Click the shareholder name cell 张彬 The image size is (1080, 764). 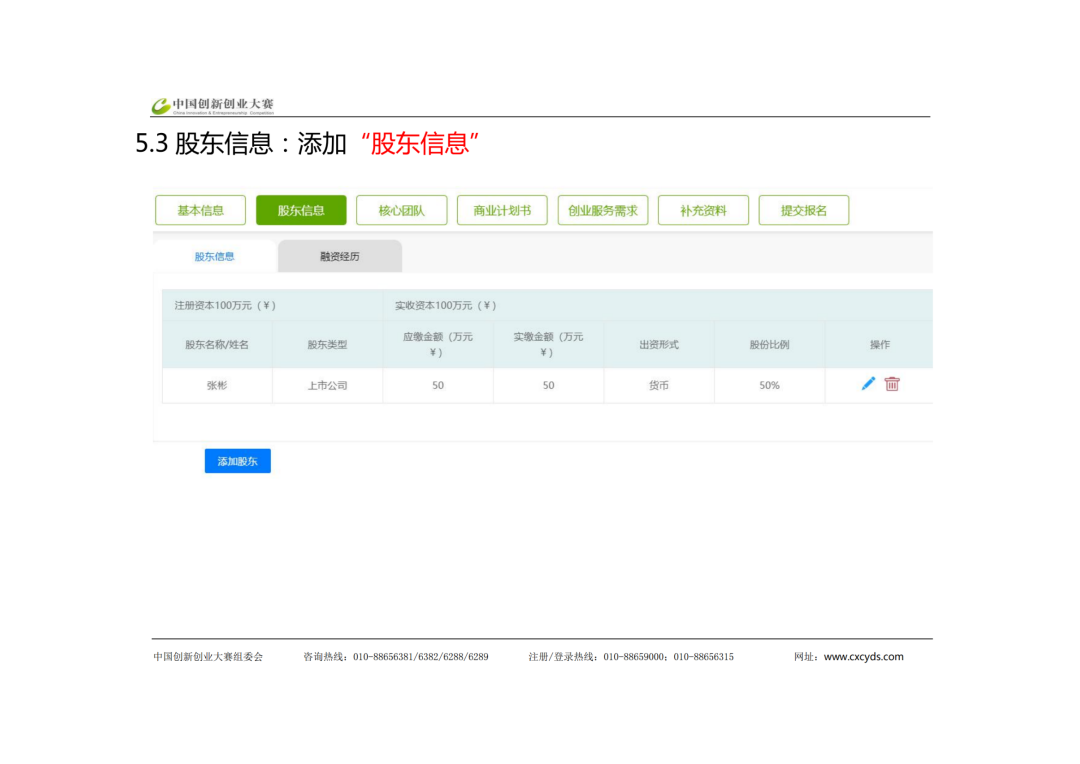pyautogui.click(x=217, y=385)
